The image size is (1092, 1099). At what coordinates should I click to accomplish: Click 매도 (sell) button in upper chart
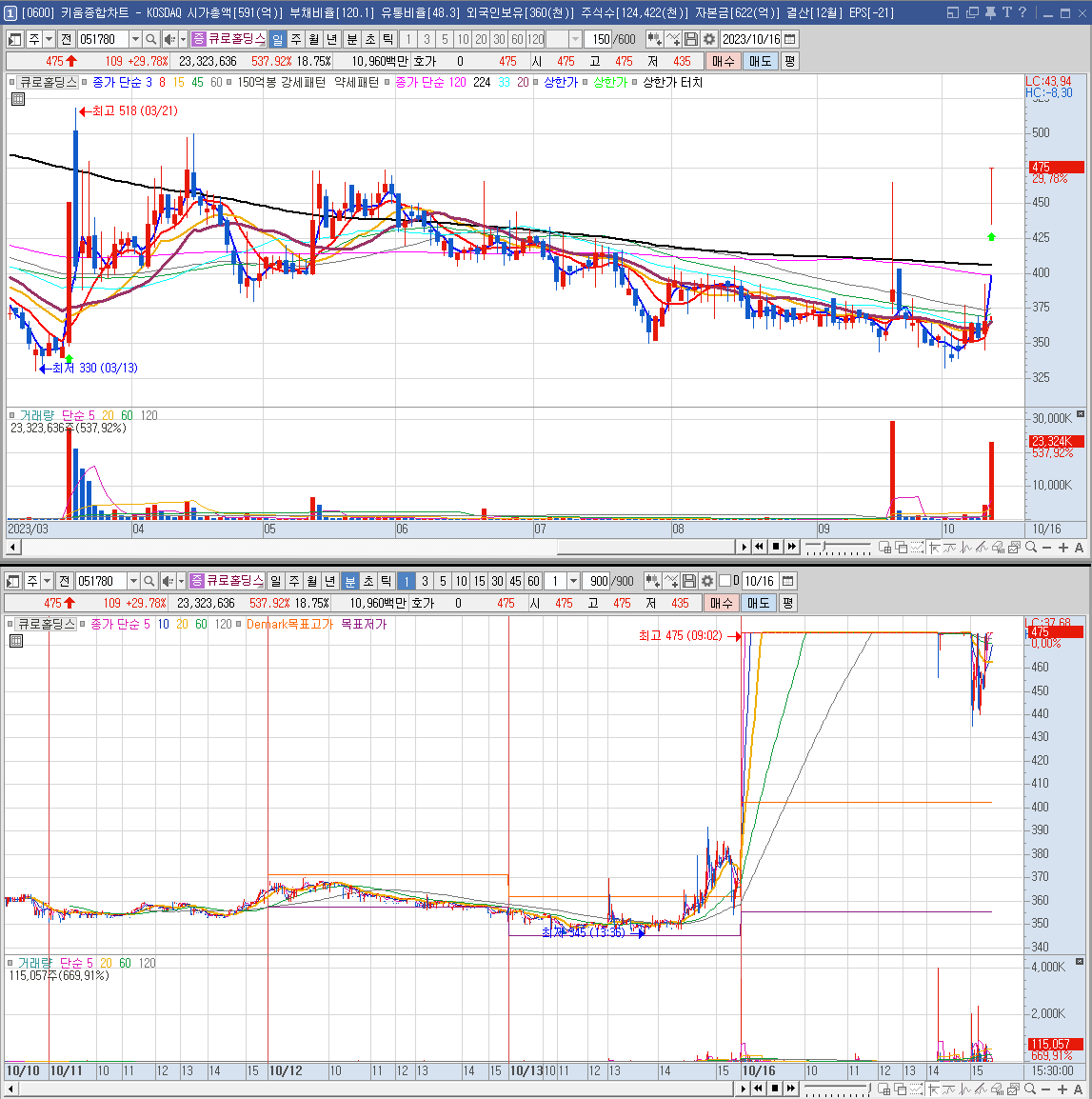tap(760, 61)
